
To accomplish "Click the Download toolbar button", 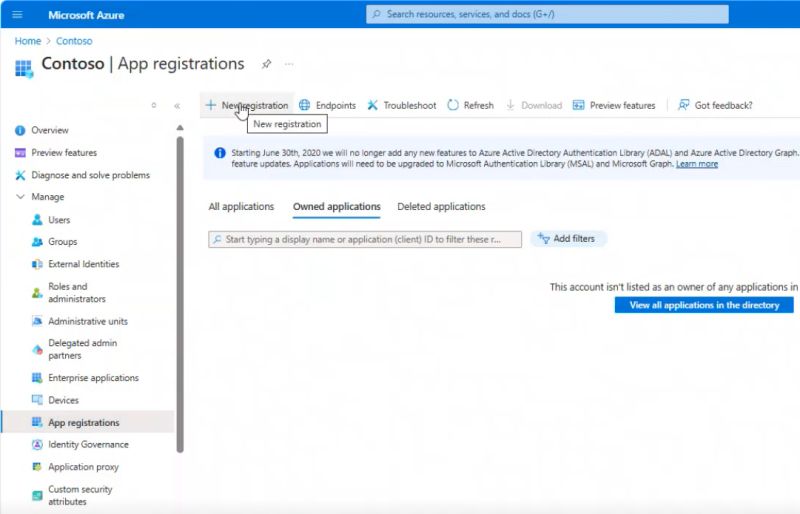I will [x=534, y=105].
